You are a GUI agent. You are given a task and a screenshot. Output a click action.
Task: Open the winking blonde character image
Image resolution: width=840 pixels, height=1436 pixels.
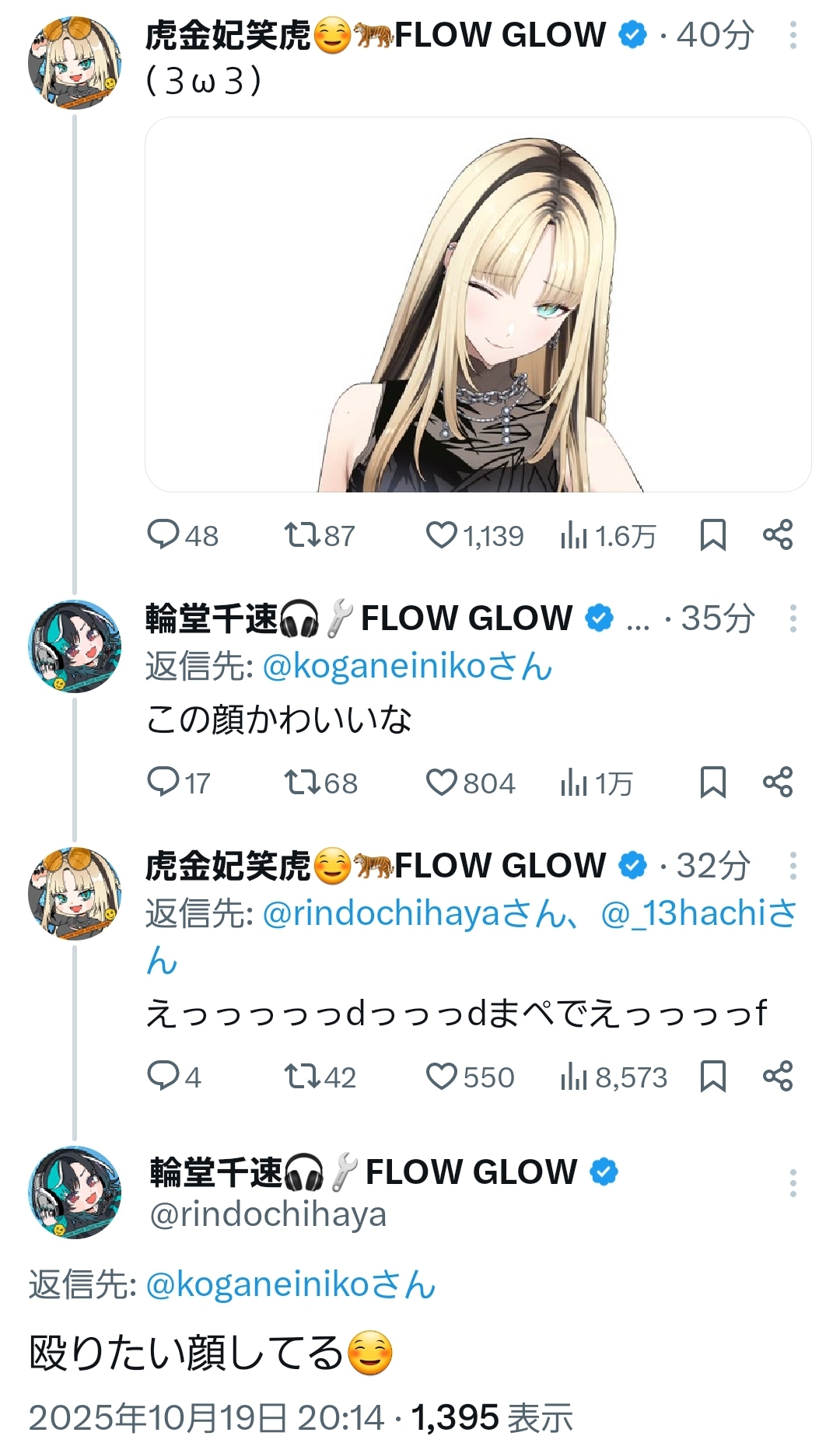478,304
